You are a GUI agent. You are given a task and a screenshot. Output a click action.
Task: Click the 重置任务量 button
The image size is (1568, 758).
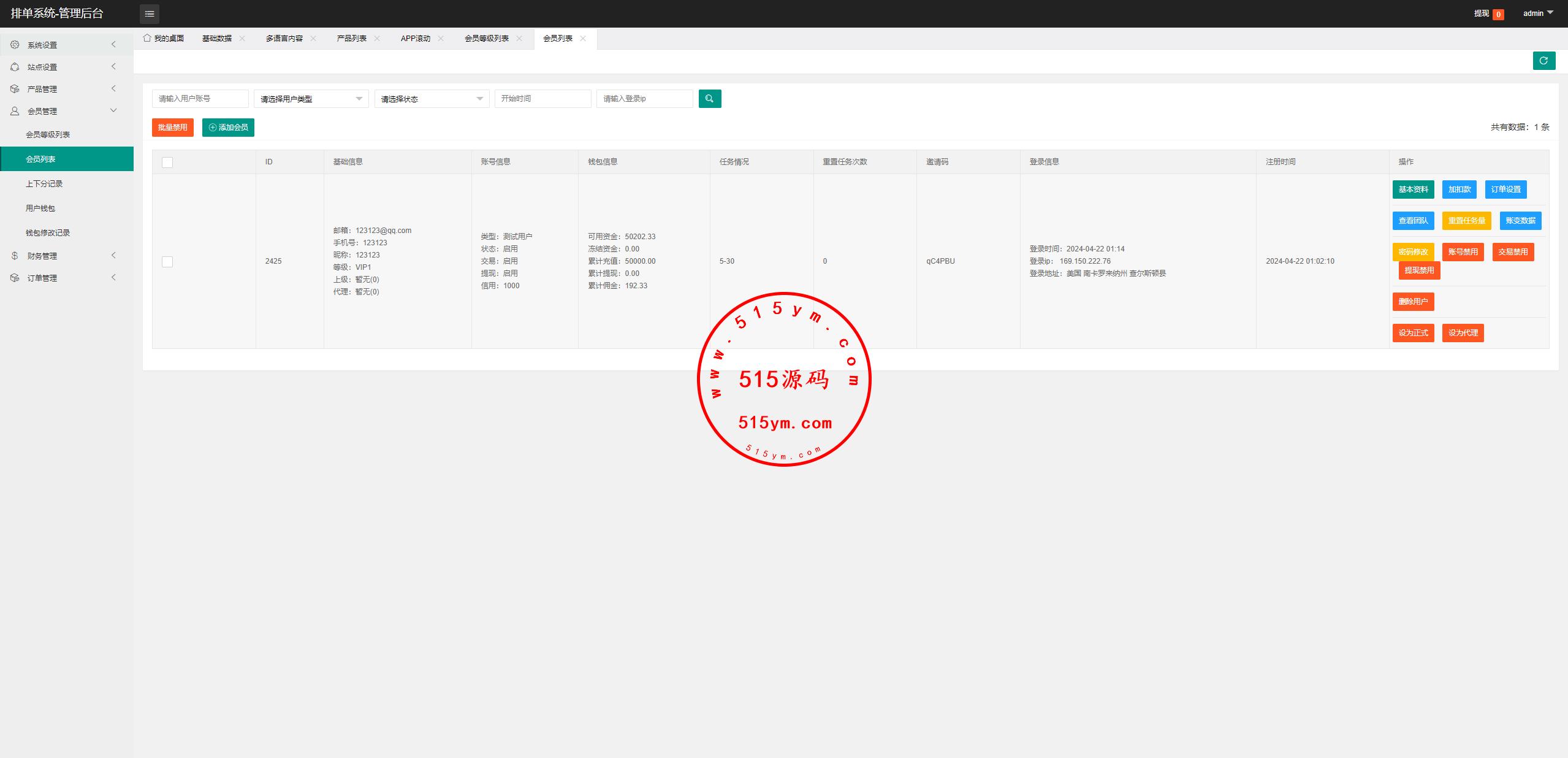(1466, 221)
